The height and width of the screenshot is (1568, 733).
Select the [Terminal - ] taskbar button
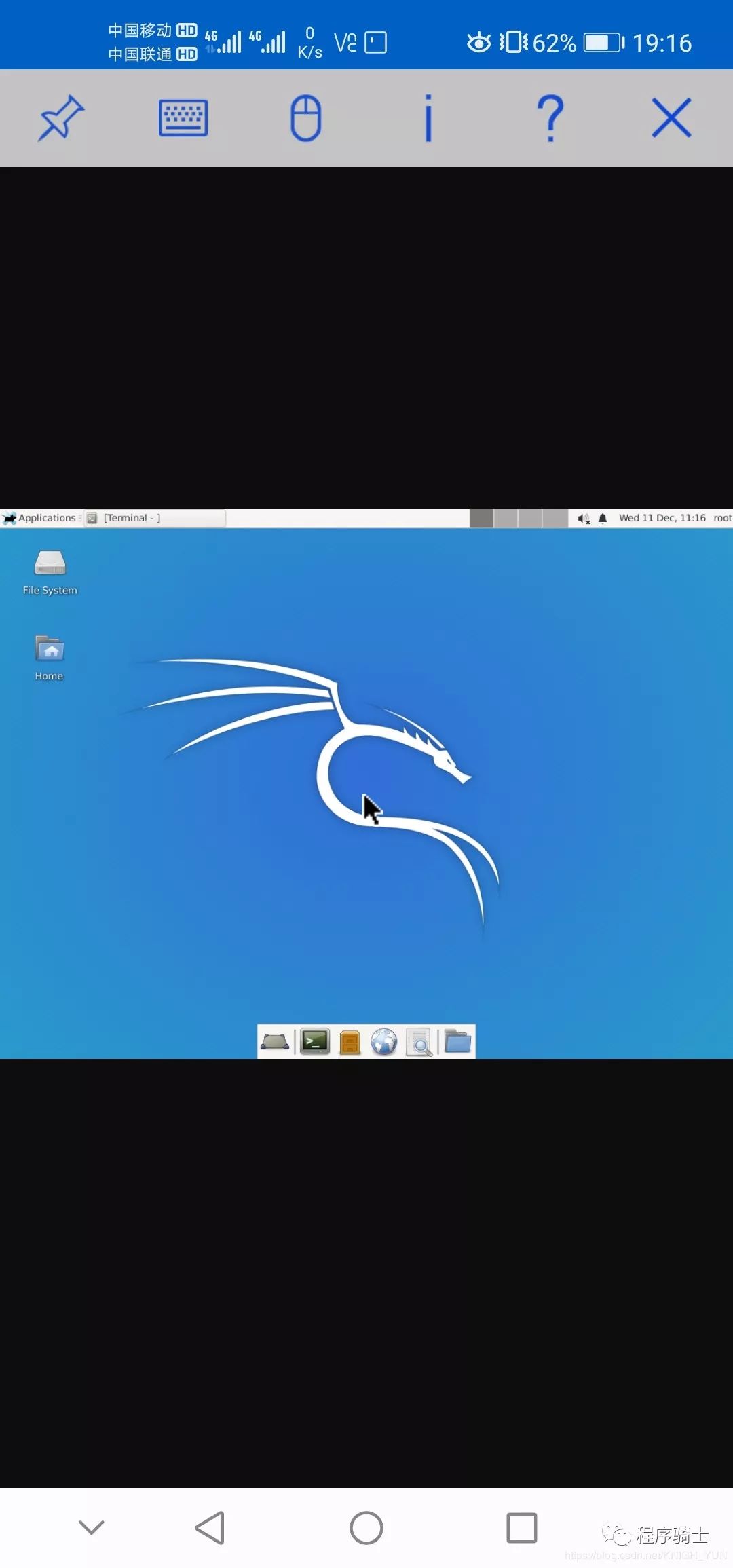click(x=155, y=518)
